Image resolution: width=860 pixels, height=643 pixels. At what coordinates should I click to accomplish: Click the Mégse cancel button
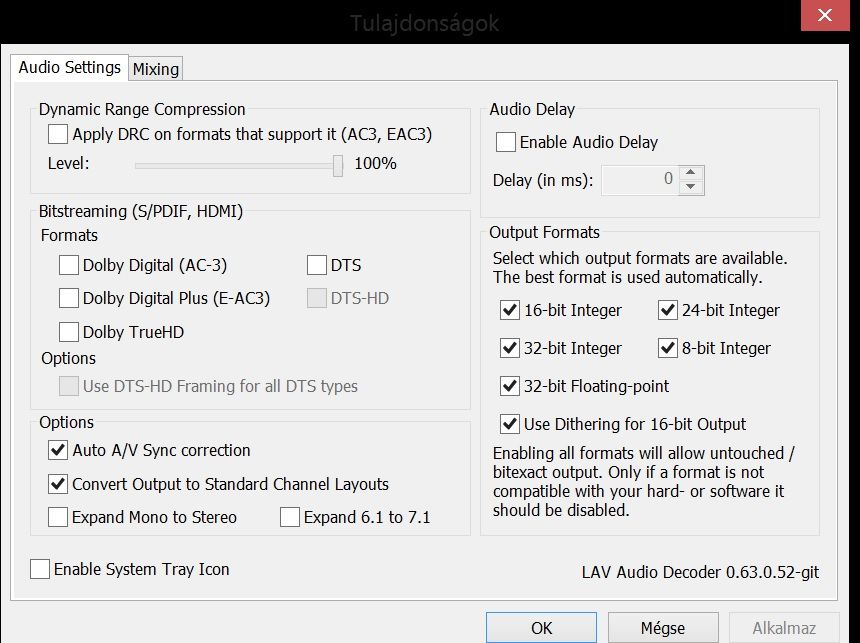coord(663,628)
